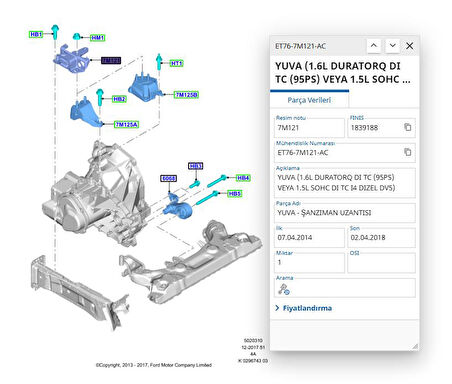Screen dimensions: 452x384
Task: Click the HB2 bolt callout label
Action: coord(119,99)
